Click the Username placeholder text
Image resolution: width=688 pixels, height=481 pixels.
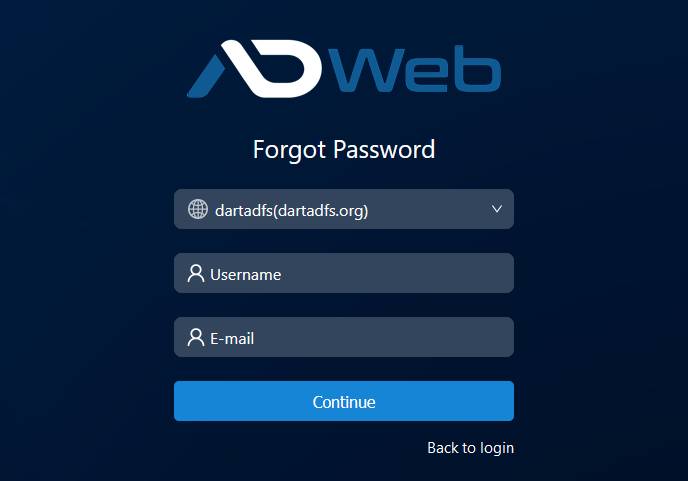246,275
